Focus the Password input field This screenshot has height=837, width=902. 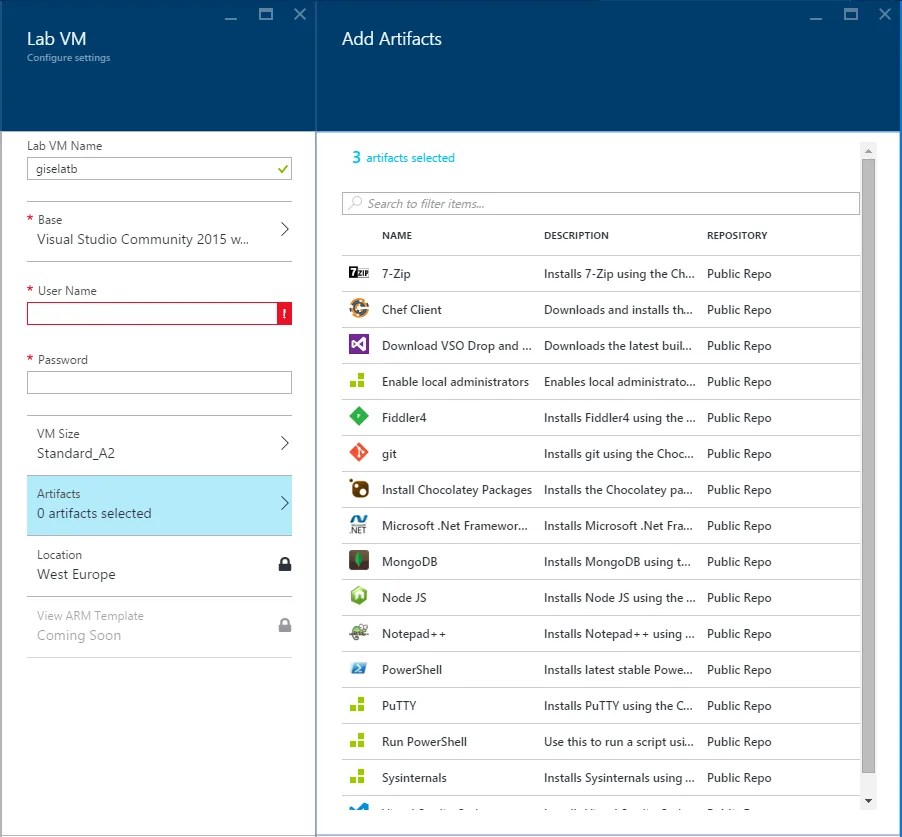tap(159, 383)
